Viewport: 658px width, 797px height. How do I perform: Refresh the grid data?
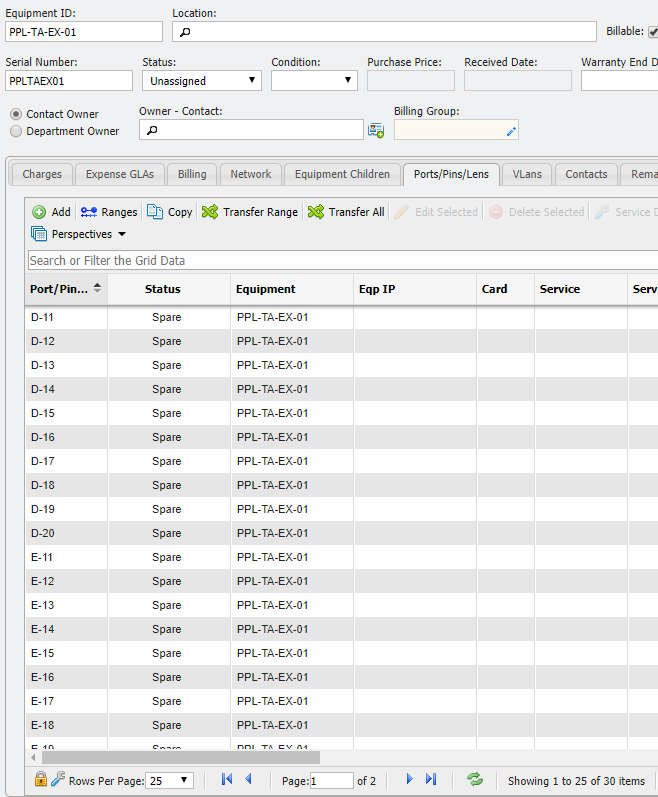pos(475,780)
